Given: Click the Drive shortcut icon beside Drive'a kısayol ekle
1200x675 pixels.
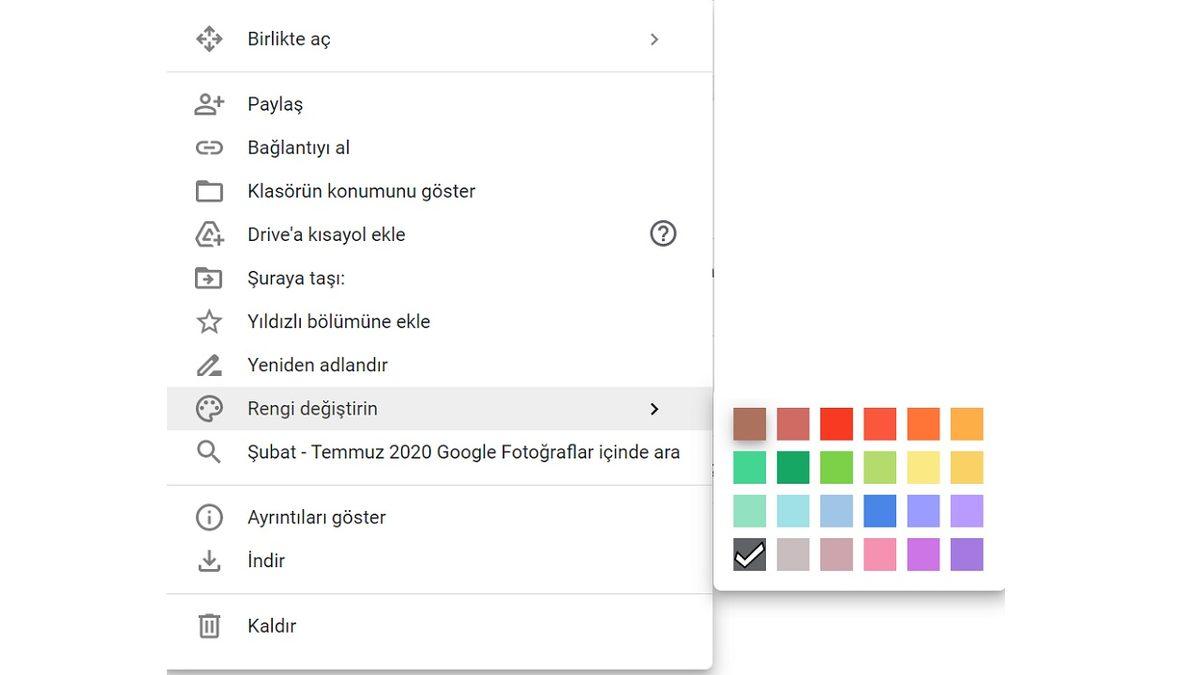Looking at the screenshot, I should pyautogui.click(x=209, y=234).
